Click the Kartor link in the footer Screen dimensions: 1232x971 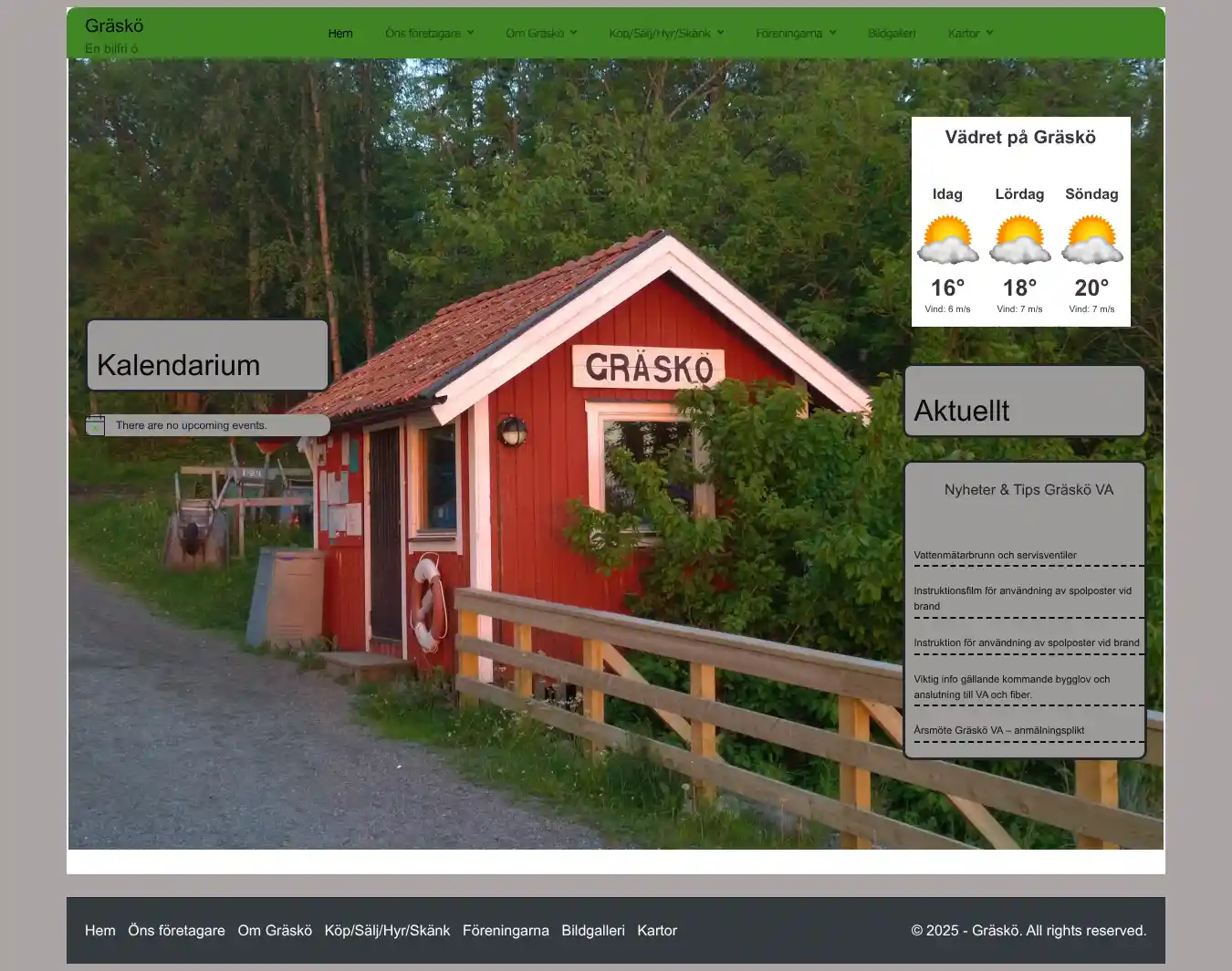pyautogui.click(x=657, y=930)
